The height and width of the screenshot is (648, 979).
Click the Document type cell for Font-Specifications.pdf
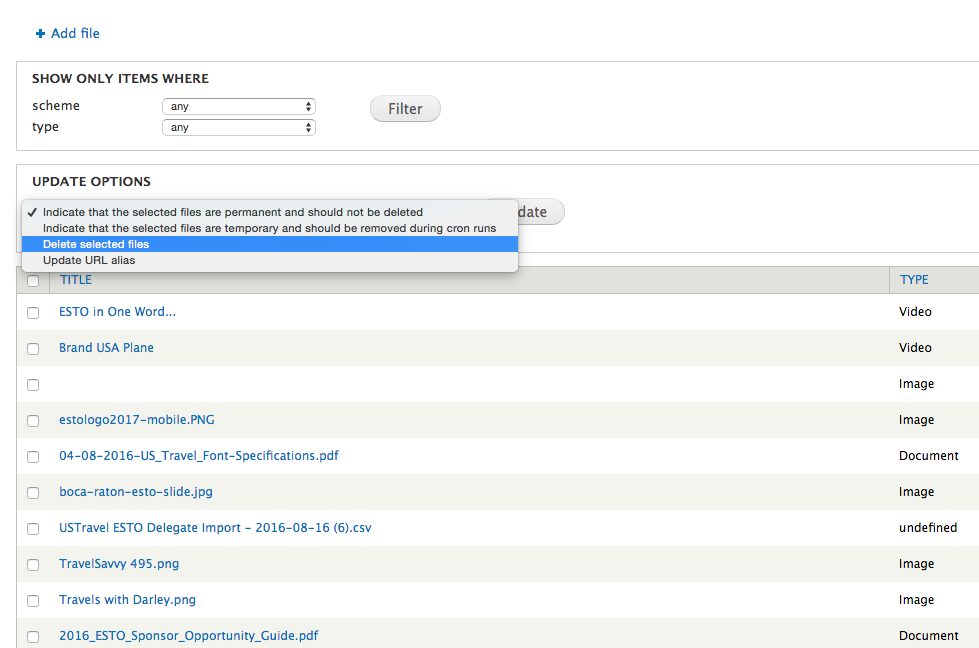click(x=928, y=456)
